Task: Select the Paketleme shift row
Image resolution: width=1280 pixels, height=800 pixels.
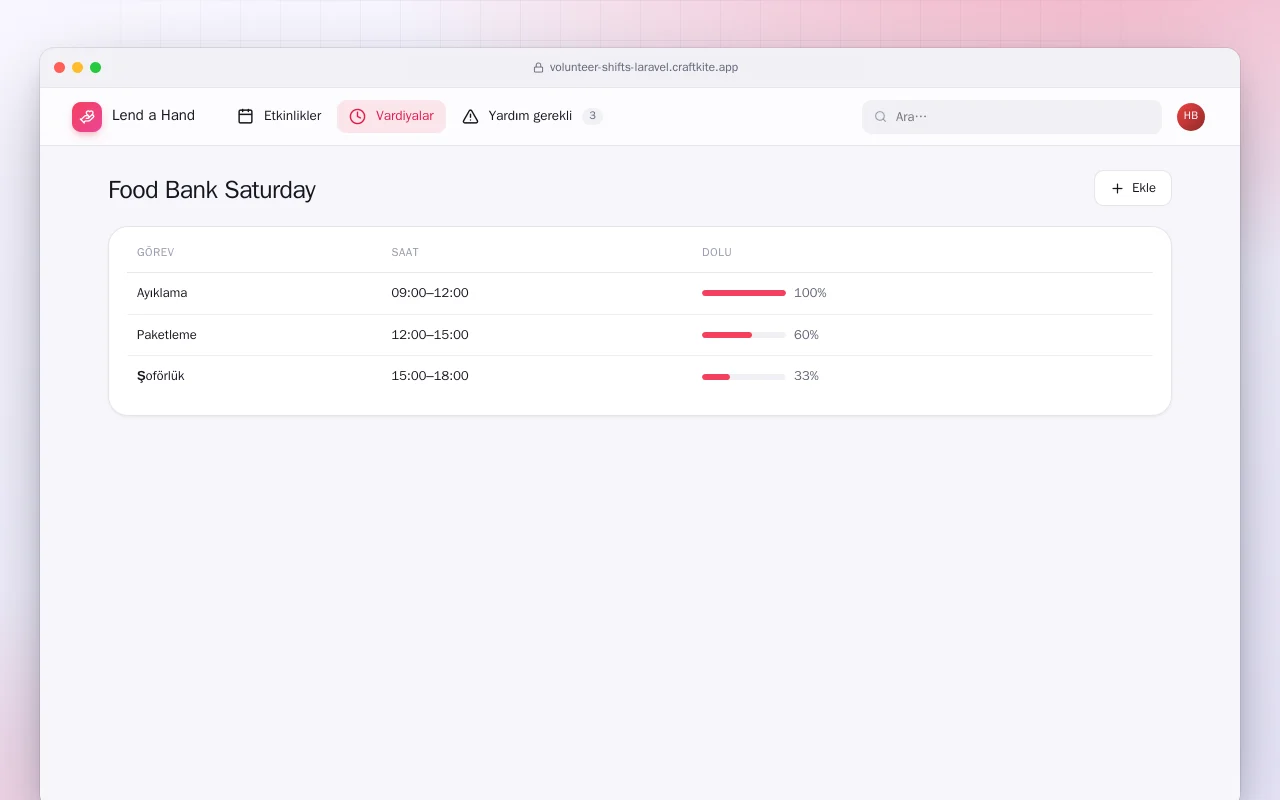Action: (640, 335)
